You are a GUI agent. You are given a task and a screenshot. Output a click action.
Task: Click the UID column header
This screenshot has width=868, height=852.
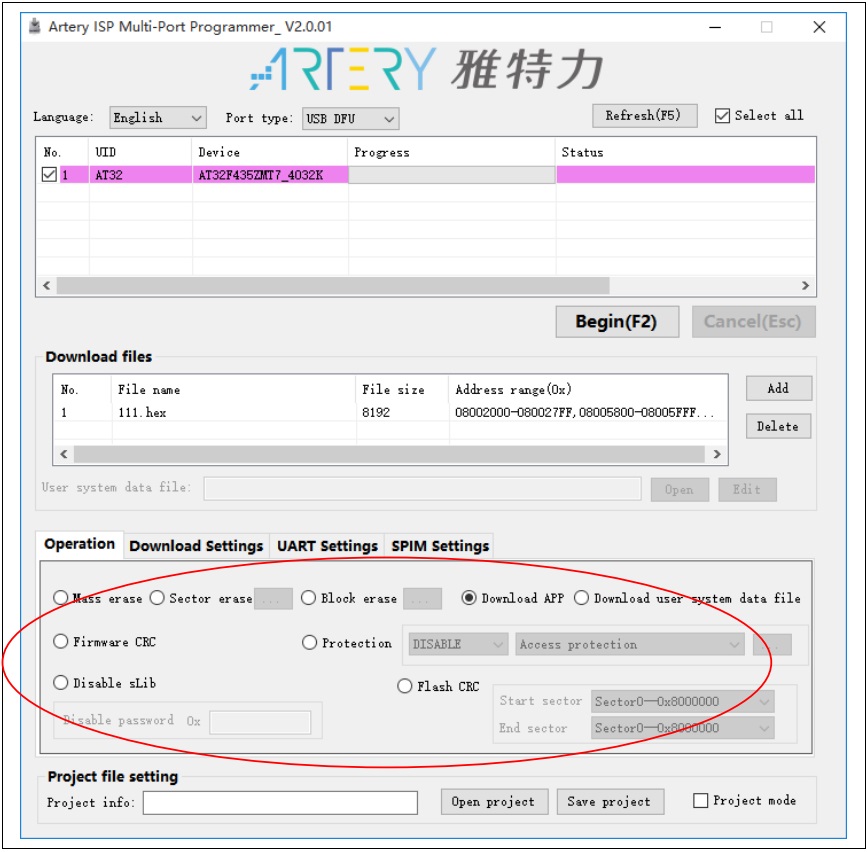click(x=141, y=152)
